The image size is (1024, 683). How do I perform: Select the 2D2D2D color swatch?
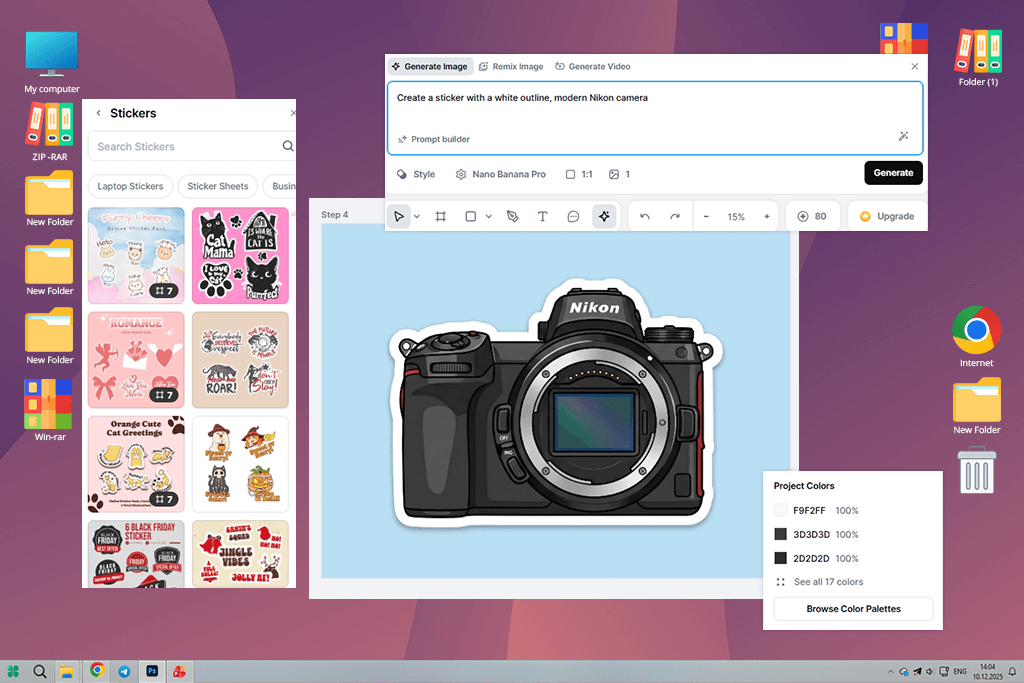[780, 558]
